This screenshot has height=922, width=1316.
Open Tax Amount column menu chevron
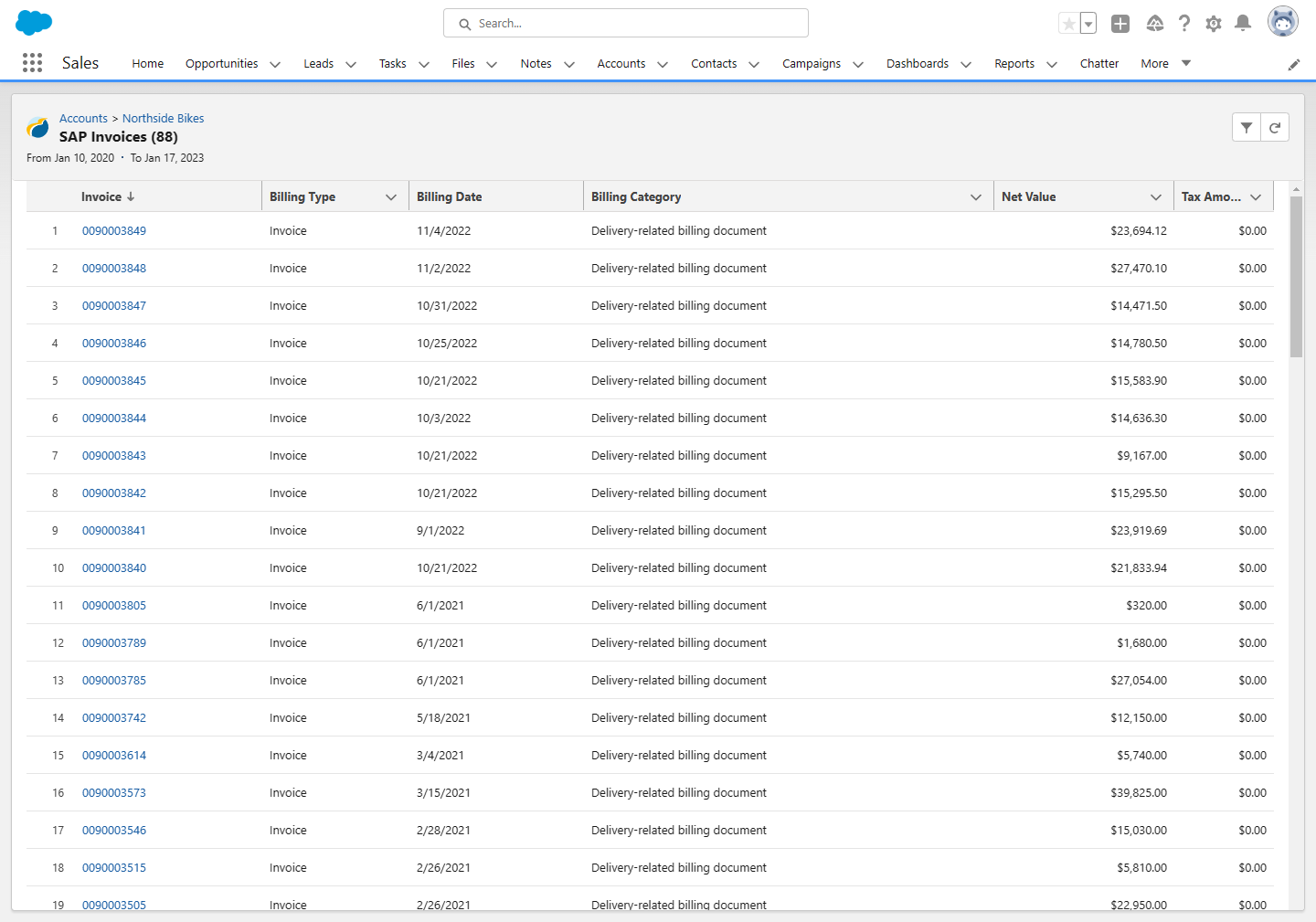(x=1256, y=197)
